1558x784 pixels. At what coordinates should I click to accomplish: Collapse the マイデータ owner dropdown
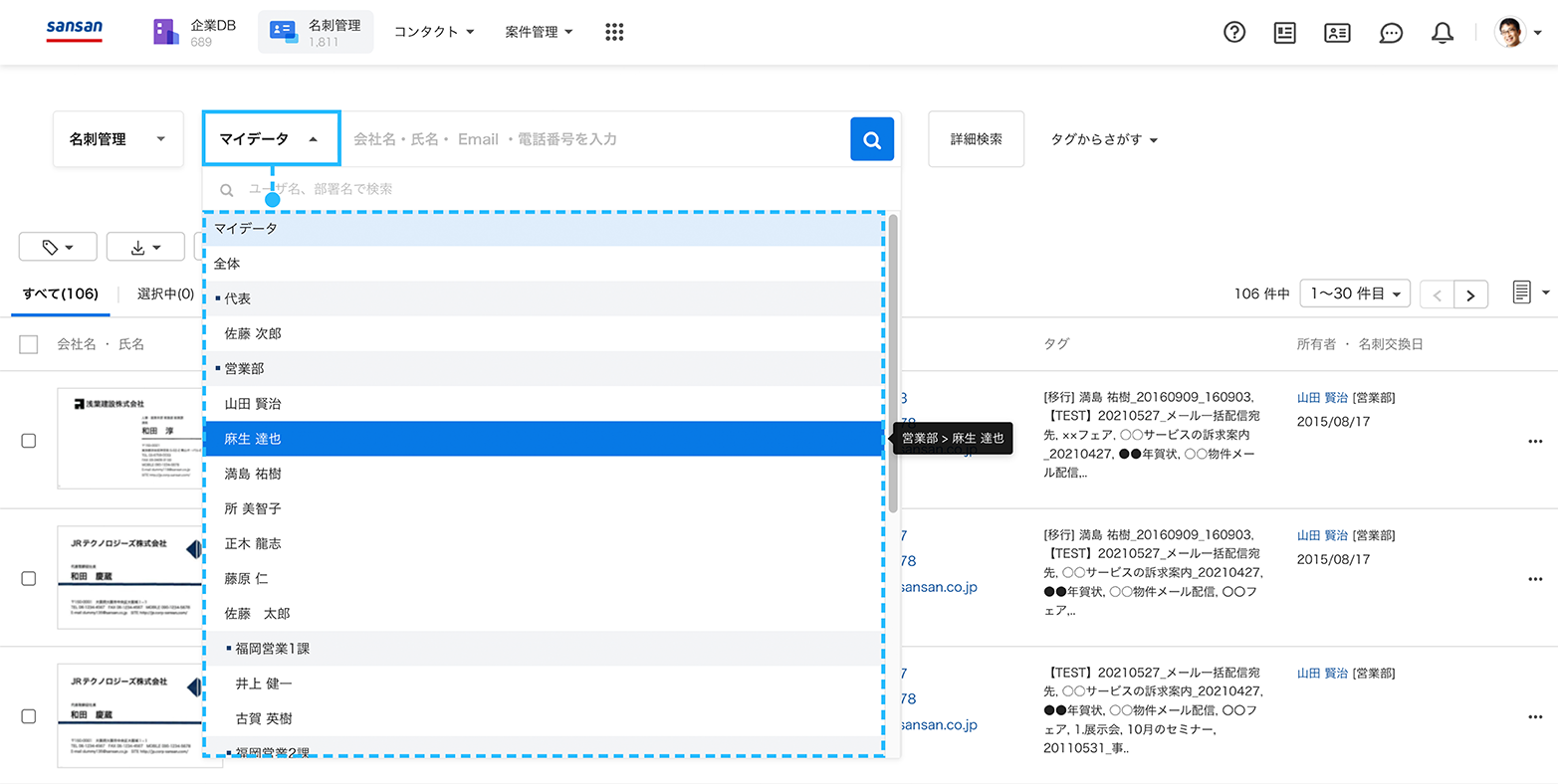click(271, 139)
